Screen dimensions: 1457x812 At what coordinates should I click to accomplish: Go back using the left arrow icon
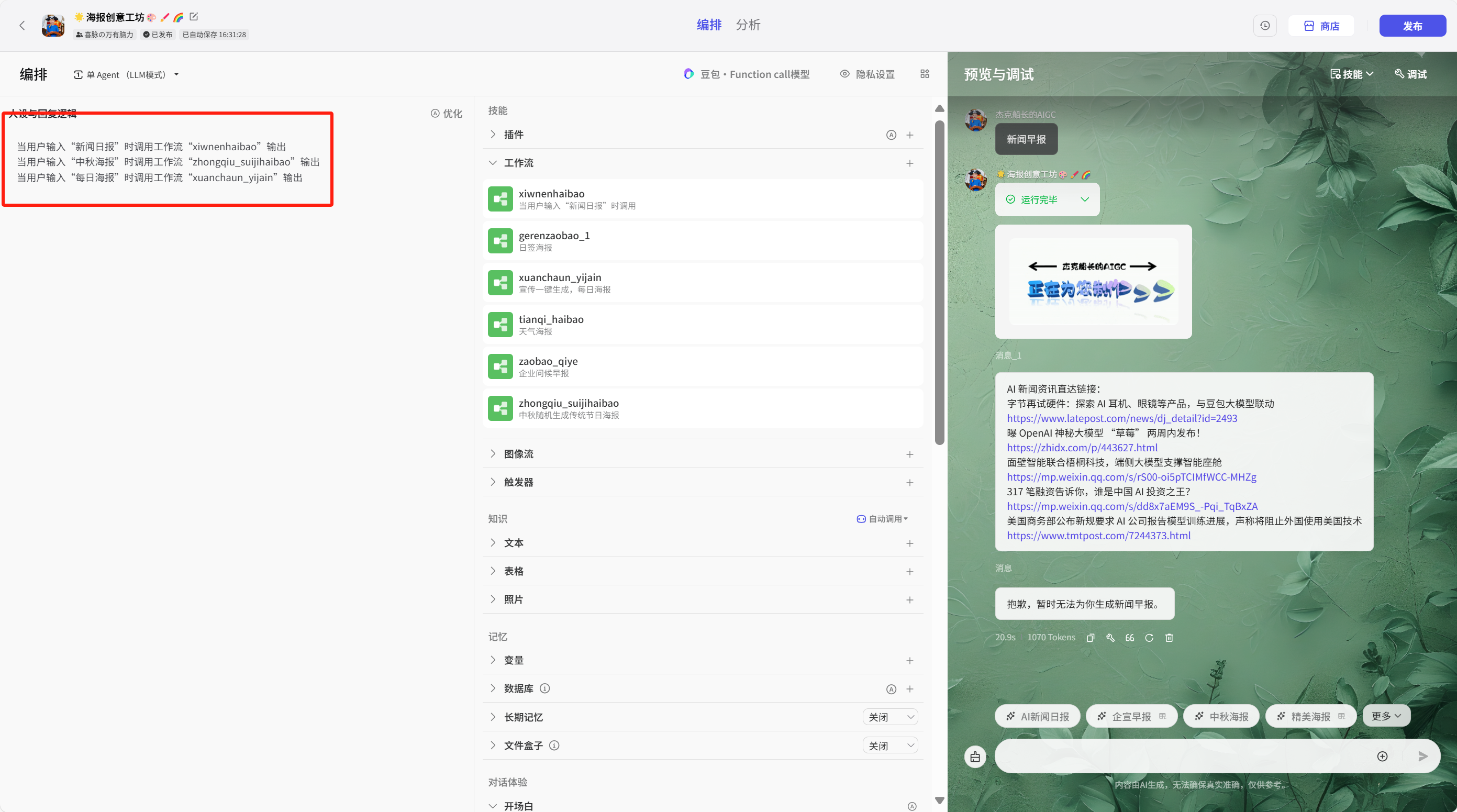pos(22,26)
